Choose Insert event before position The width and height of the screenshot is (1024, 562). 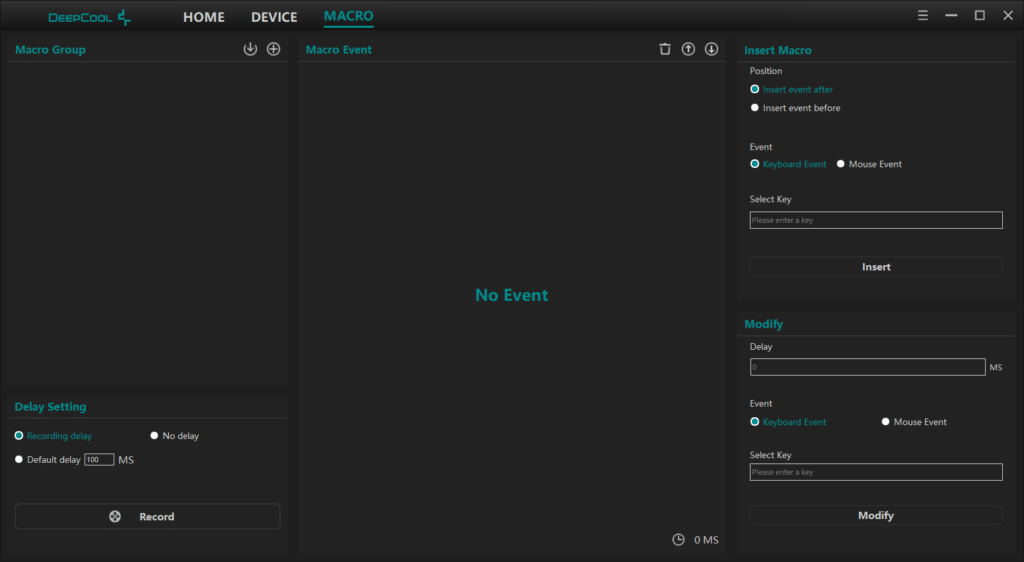click(755, 108)
